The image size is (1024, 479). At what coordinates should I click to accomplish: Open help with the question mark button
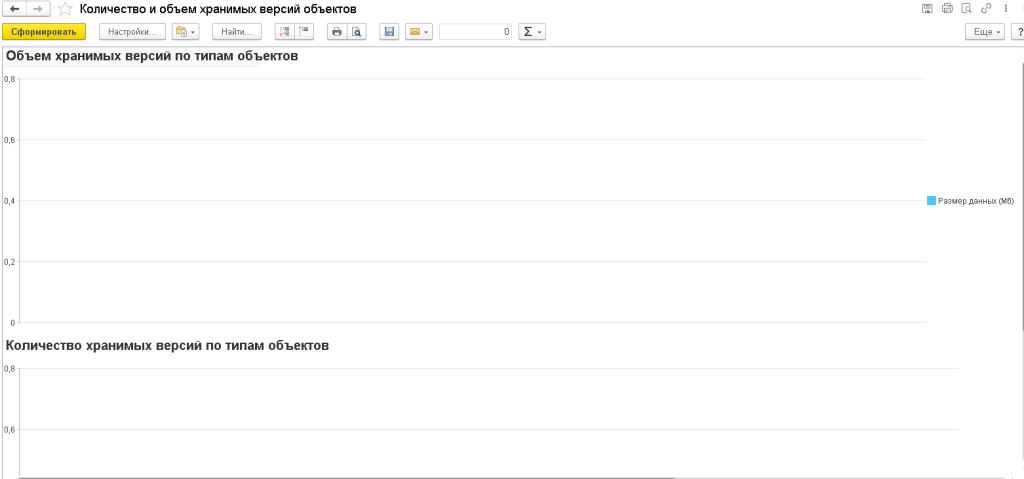coord(1017,31)
